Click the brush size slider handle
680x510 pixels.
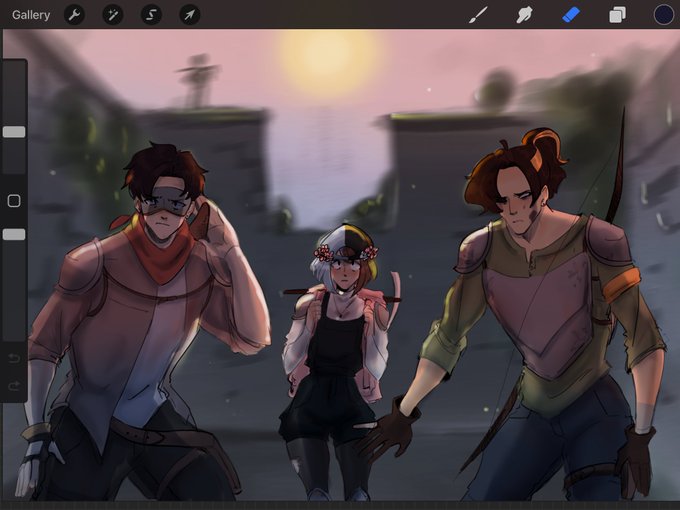pos(14,132)
